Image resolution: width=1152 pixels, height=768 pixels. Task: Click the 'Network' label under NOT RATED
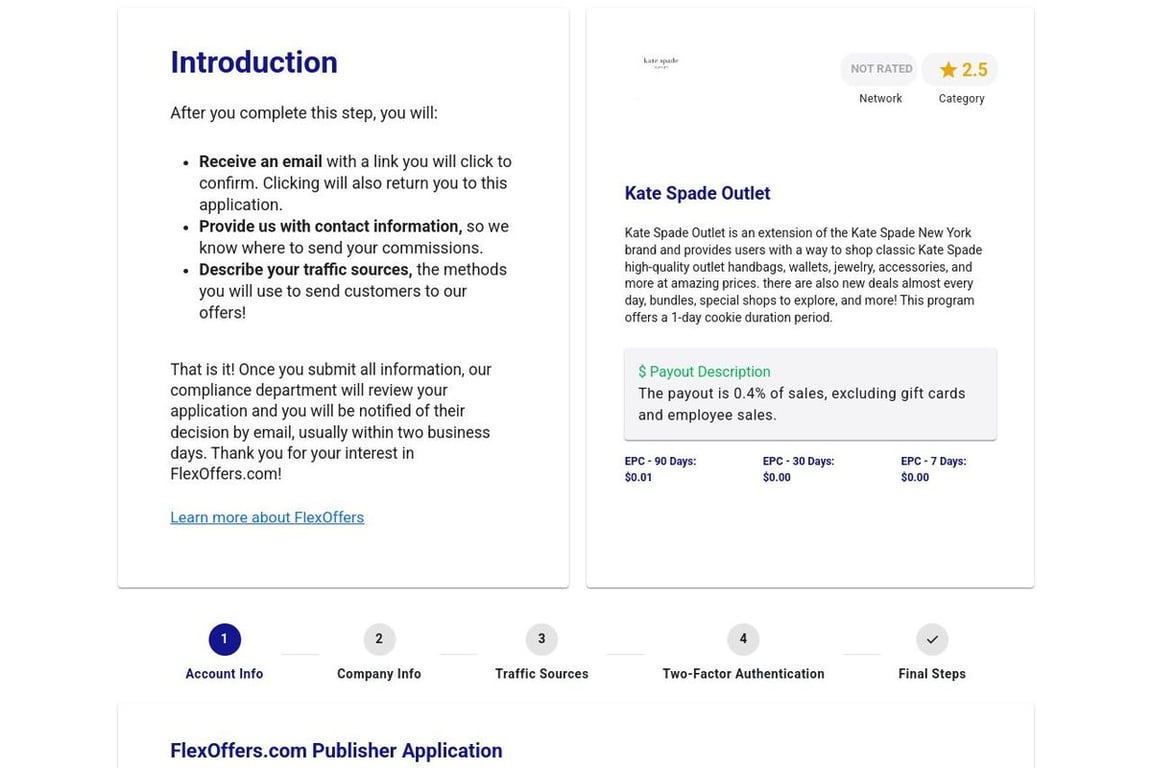click(x=880, y=98)
